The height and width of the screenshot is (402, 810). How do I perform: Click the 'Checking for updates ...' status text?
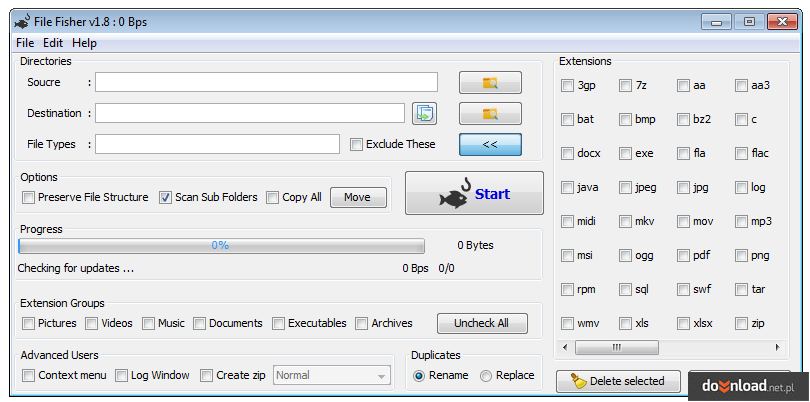coord(76,269)
